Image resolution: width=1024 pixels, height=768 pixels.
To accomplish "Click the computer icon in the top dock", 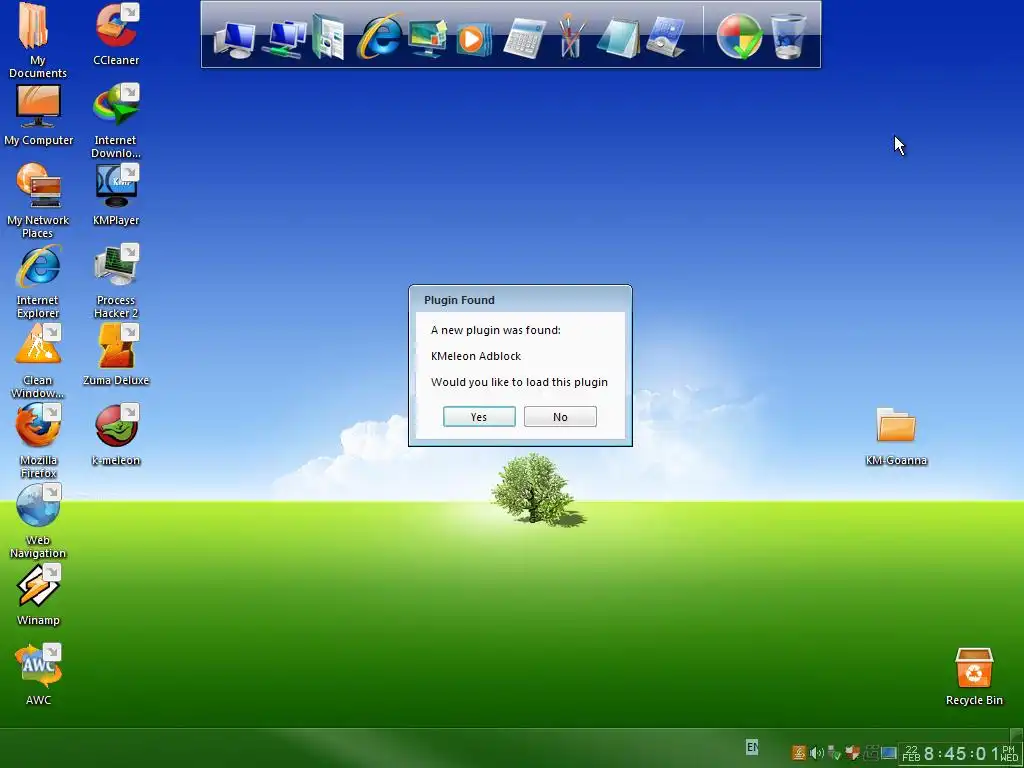I will 234,39.
